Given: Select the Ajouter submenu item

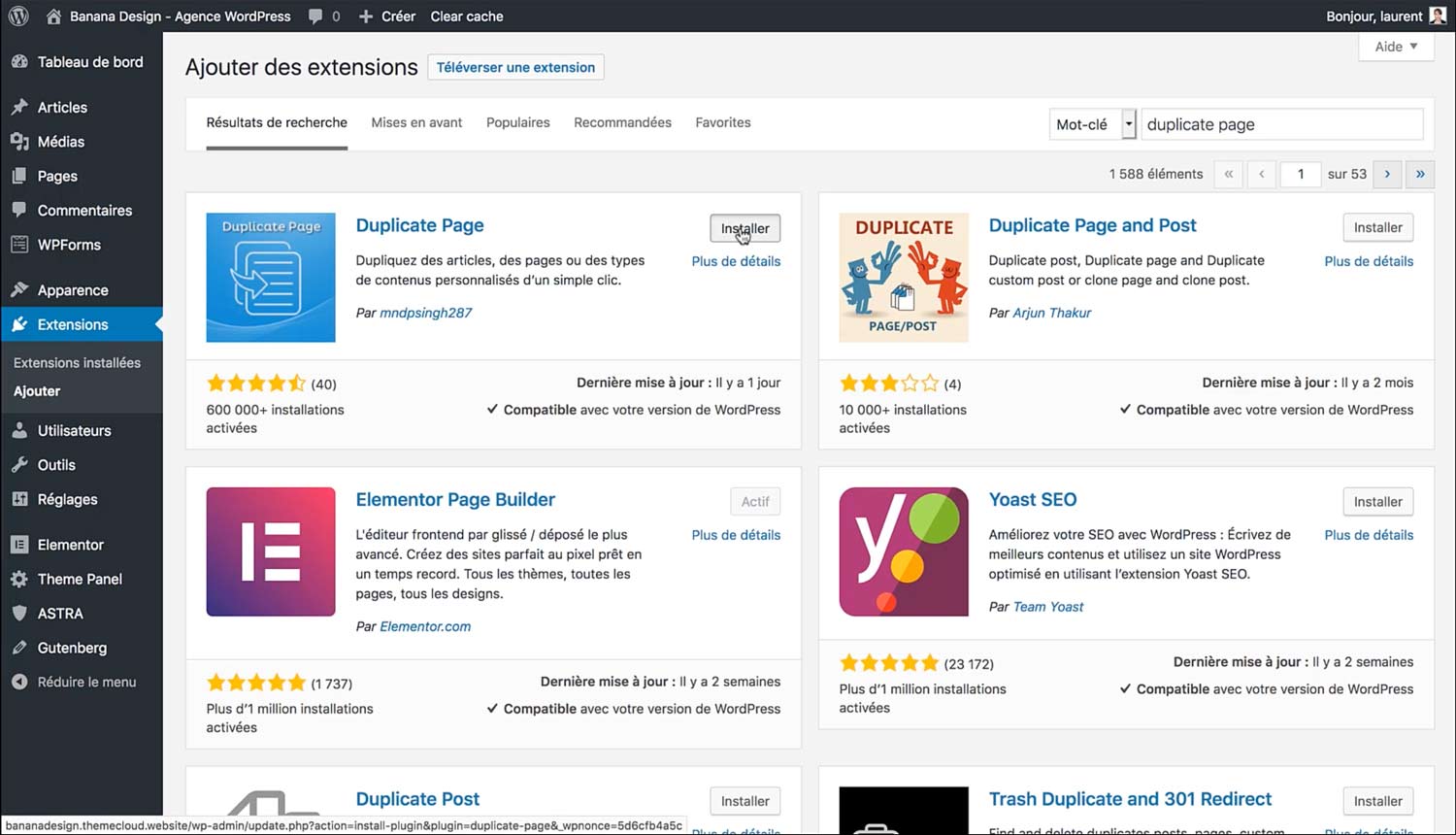Looking at the screenshot, I should click(x=37, y=391).
